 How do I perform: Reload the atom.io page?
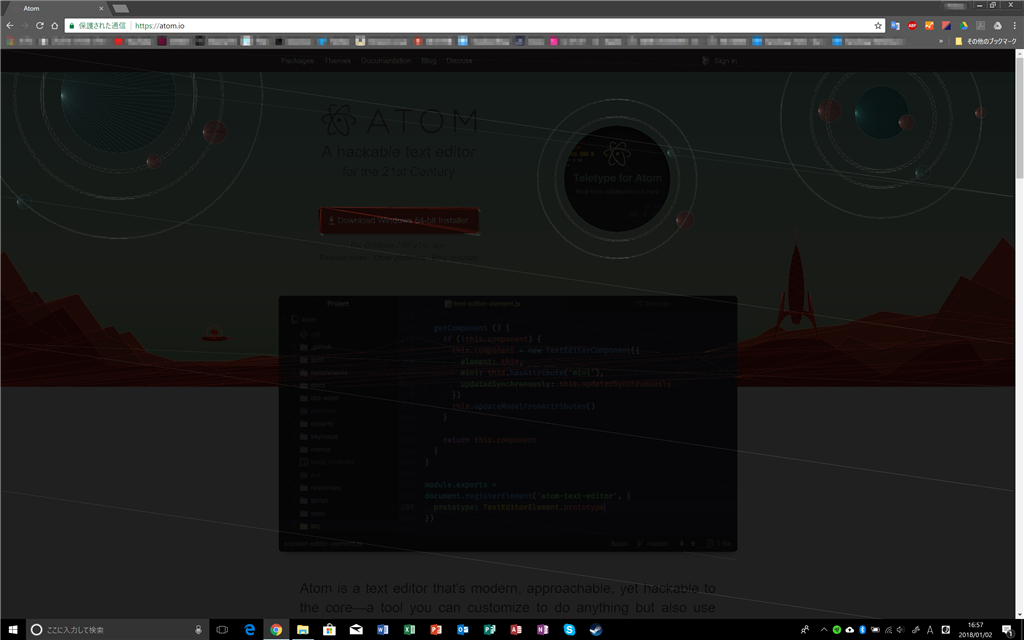click(x=40, y=25)
